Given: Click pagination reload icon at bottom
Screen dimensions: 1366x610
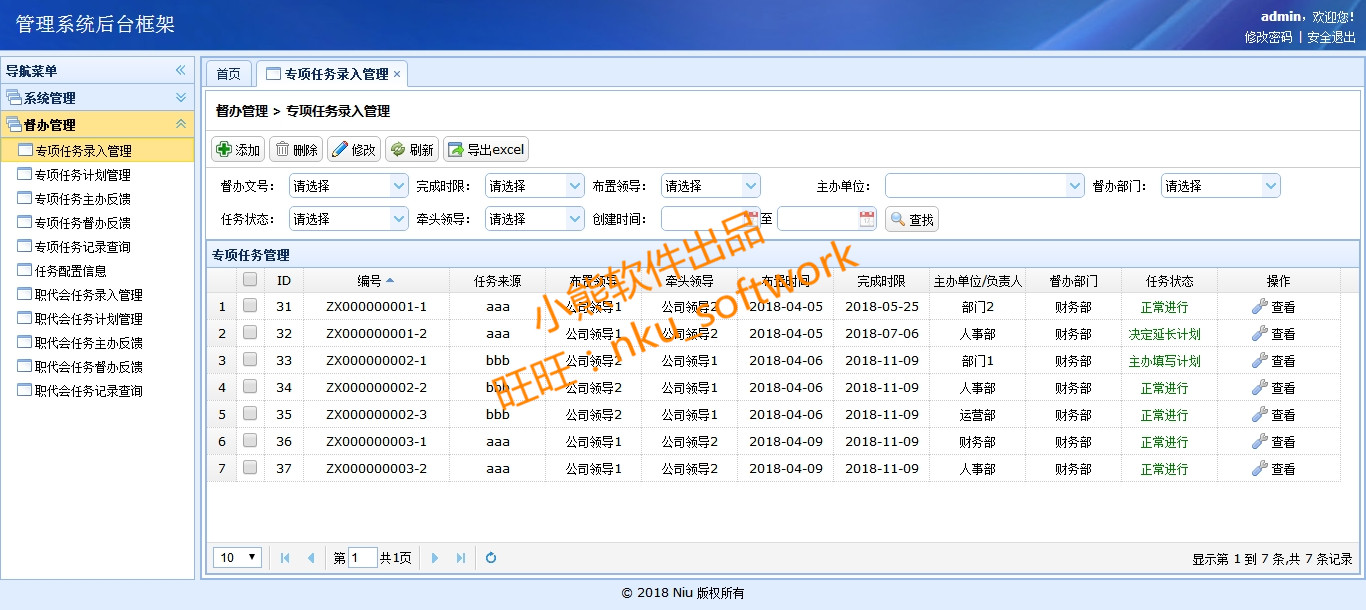Looking at the screenshot, I should [x=491, y=558].
